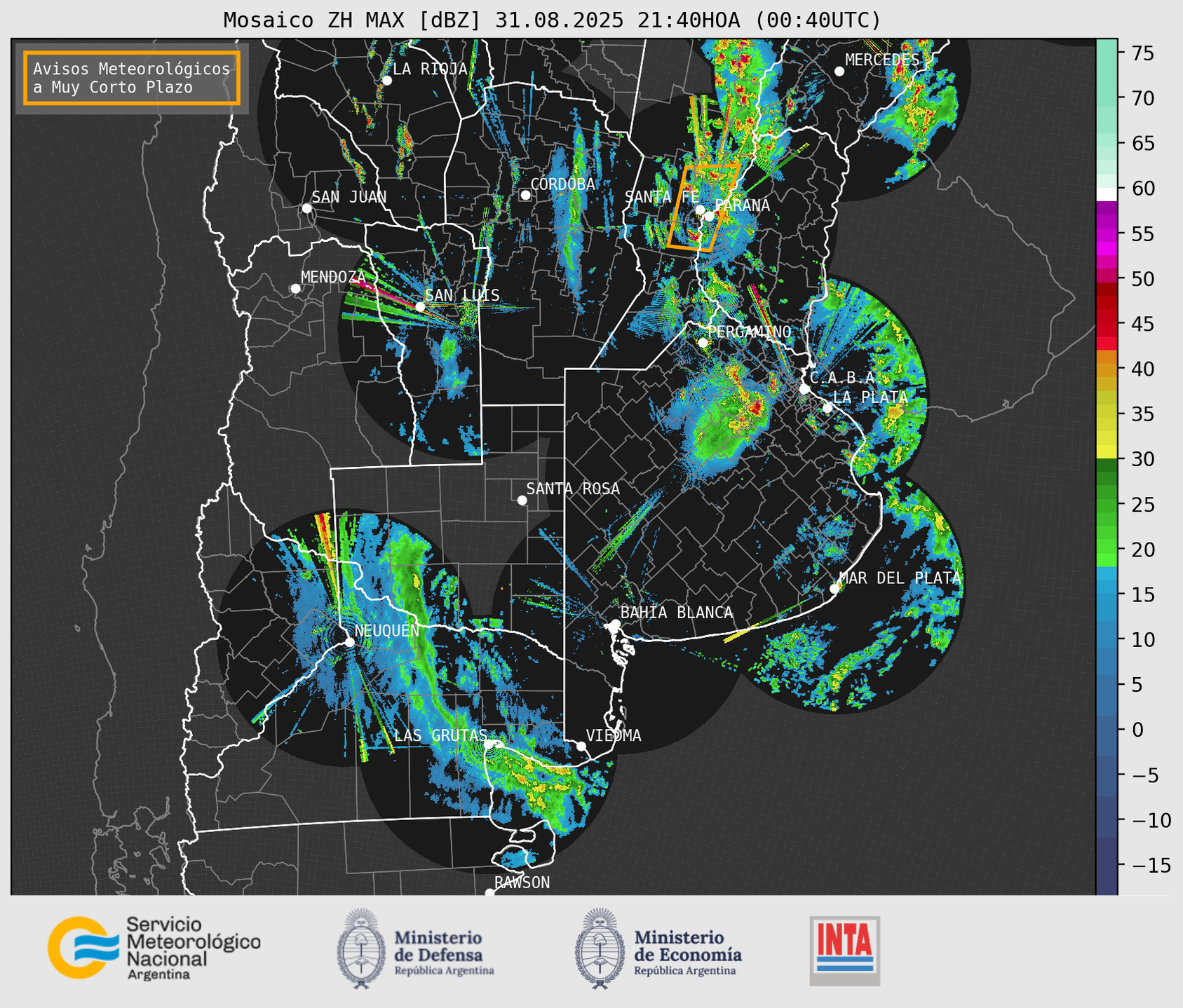Click the 75 dBZ tick label on the colorbar
This screenshot has height=1008, width=1183.
(1142, 54)
